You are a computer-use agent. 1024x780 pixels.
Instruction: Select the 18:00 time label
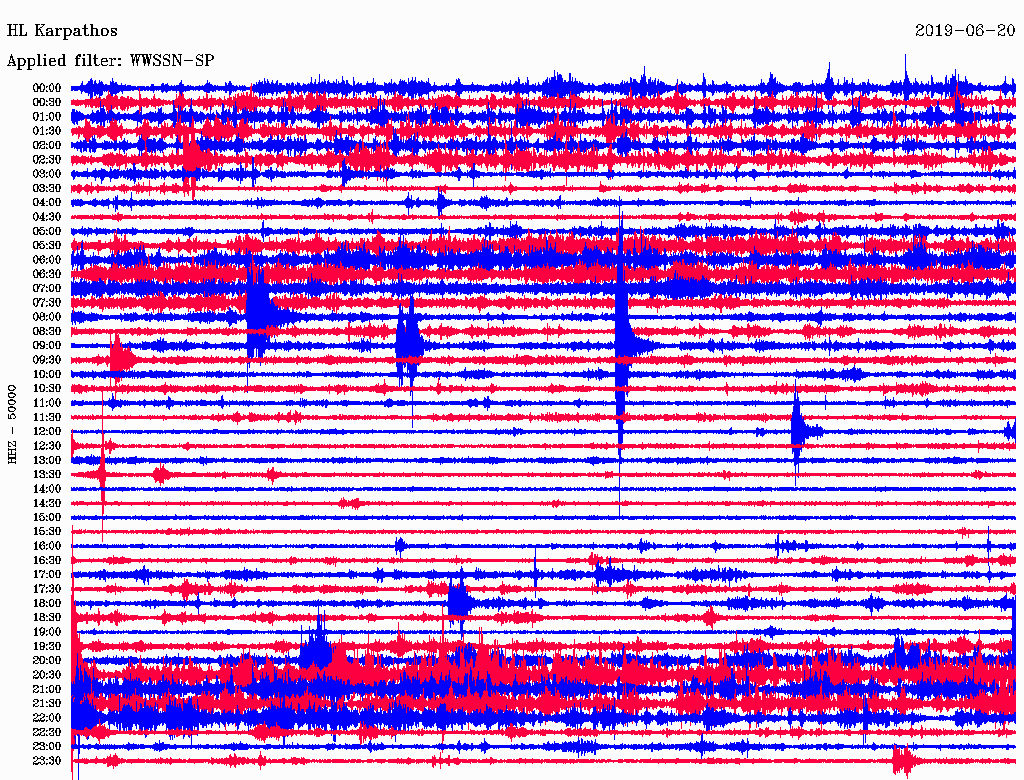[x=47, y=604]
